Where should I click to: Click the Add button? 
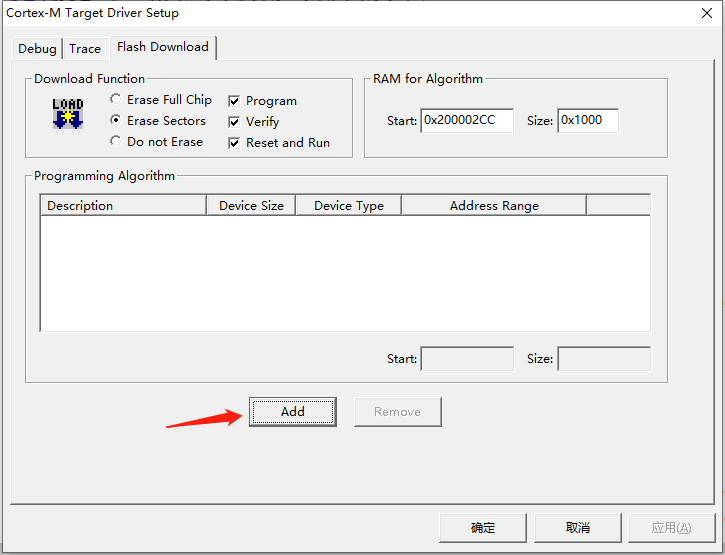pos(293,412)
